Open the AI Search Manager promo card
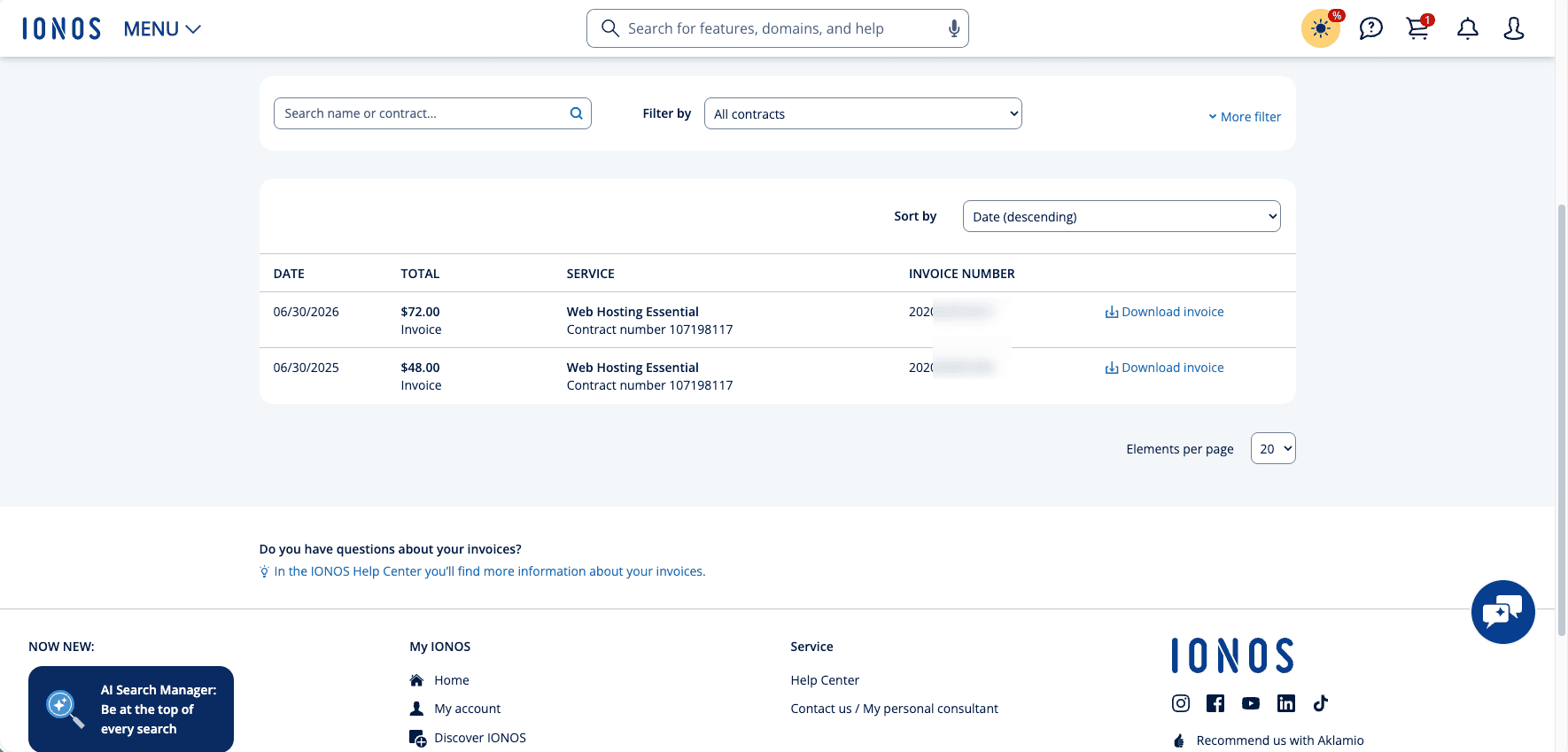The width and height of the screenshot is (1568, 752). [x=131, y=709]
